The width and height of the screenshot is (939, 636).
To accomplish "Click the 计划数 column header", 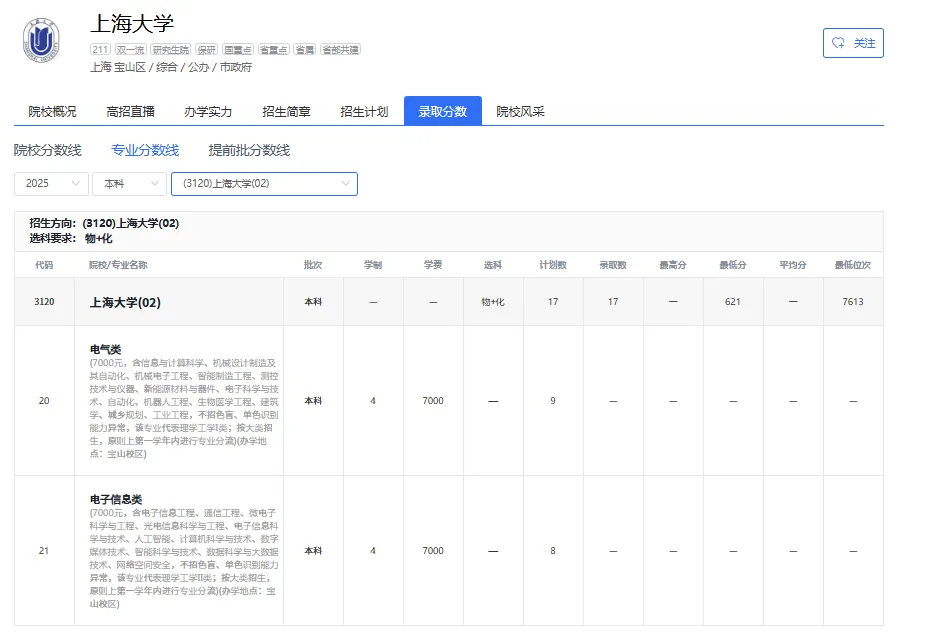I will 553,265.
